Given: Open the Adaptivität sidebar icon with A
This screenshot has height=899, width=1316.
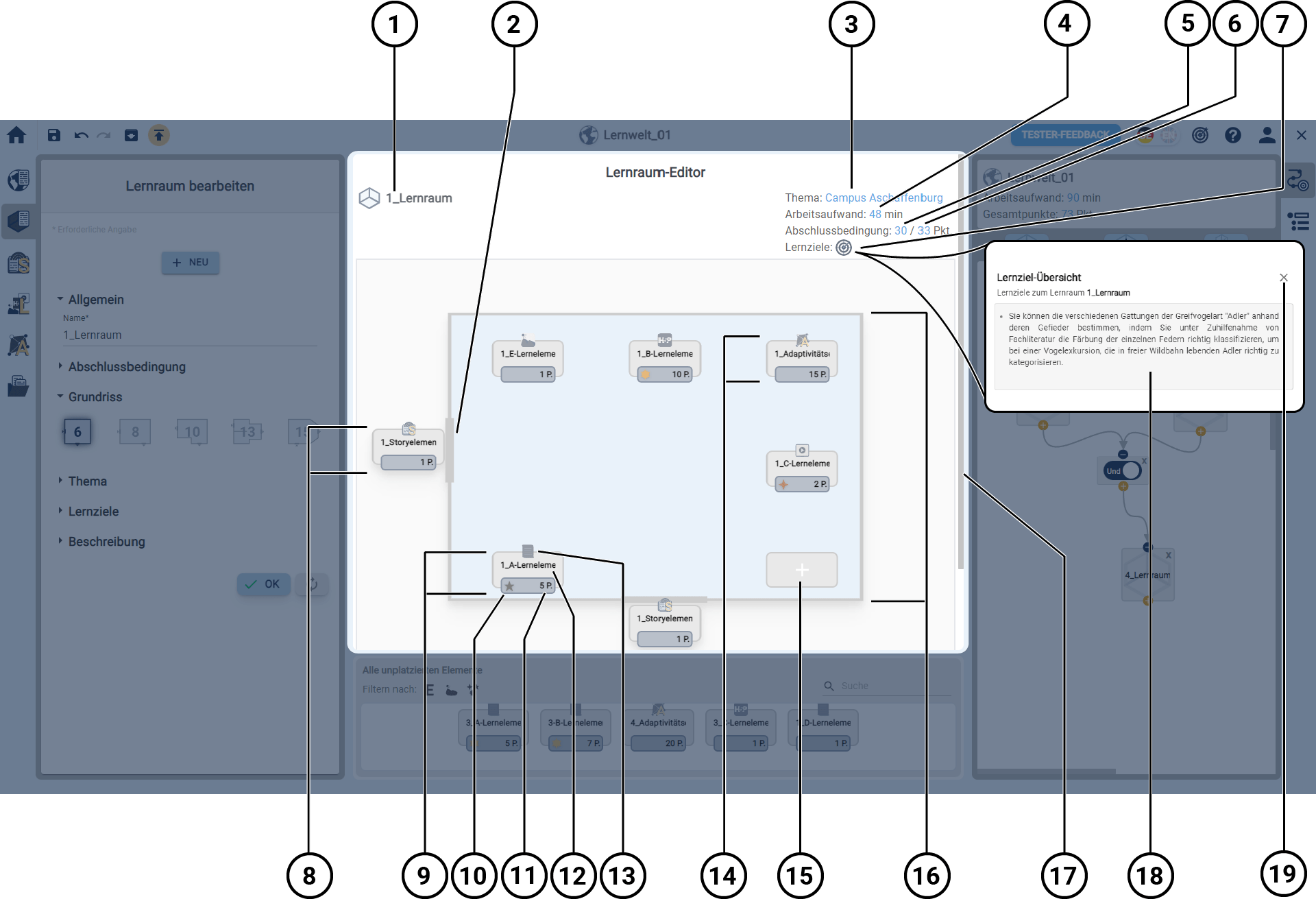Looking at the screenshot, I should (x=19, y=345).
